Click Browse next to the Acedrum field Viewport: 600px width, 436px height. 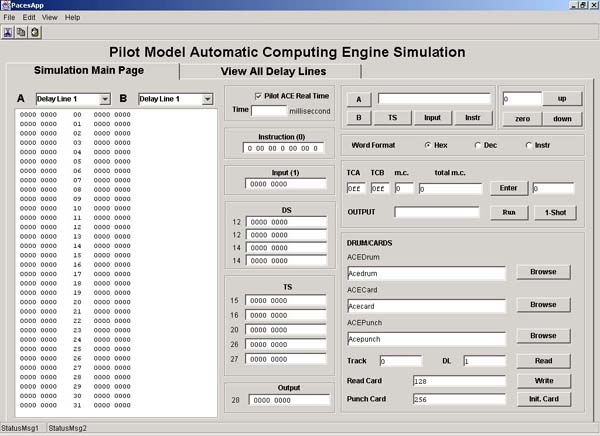click(543, 271)
